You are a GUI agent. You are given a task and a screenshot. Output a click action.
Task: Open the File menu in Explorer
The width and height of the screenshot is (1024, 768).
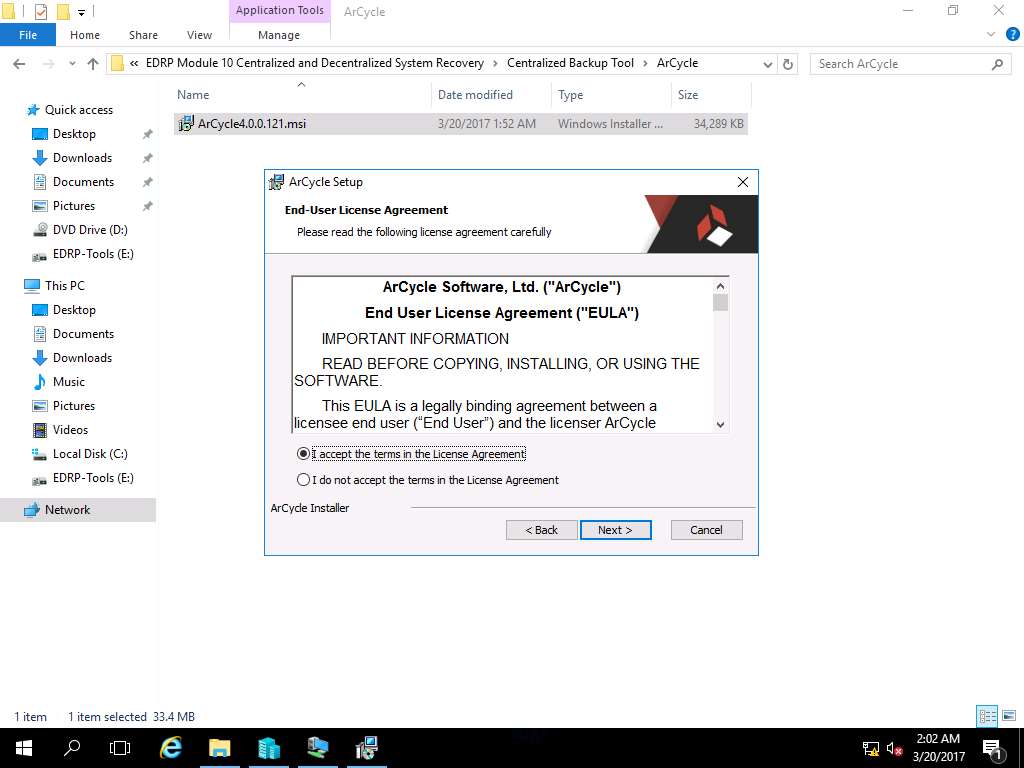pyautogui.click(x=28, y=35)
